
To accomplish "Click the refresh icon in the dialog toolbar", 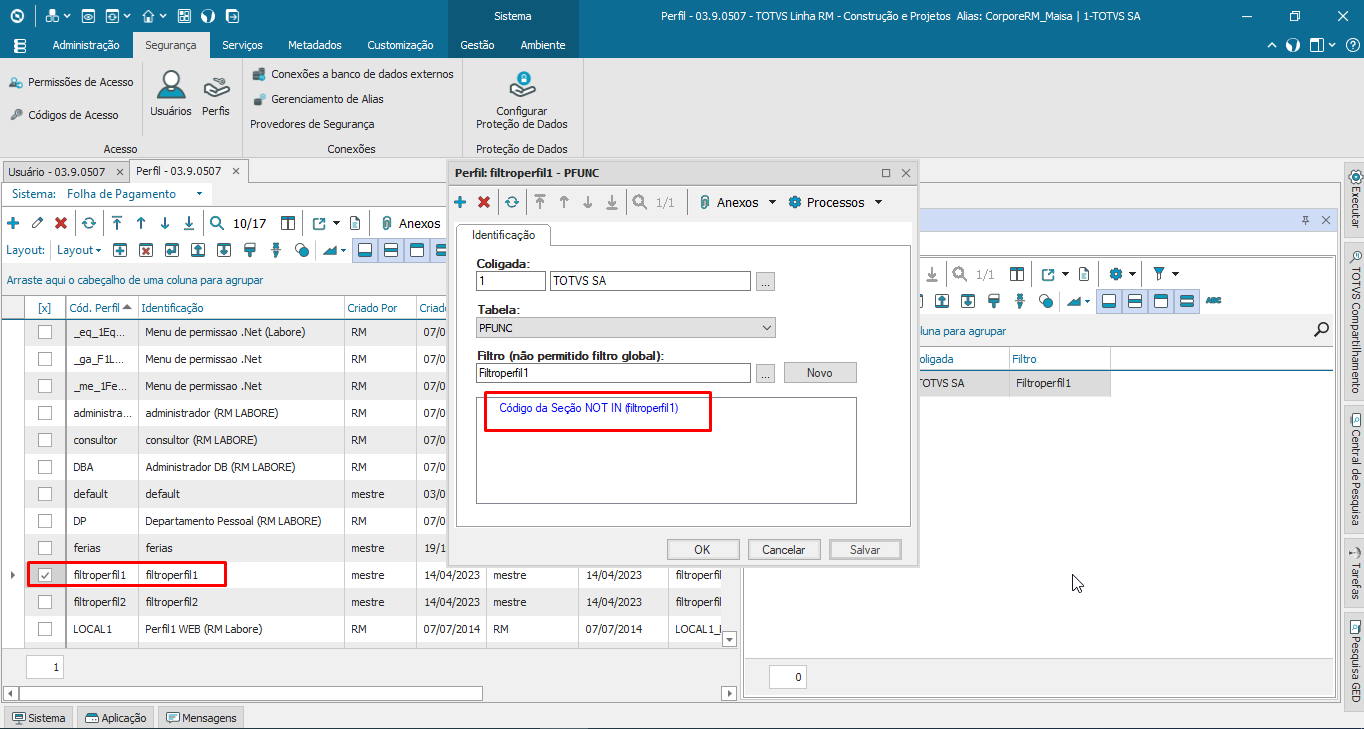I will coord(512,202).
